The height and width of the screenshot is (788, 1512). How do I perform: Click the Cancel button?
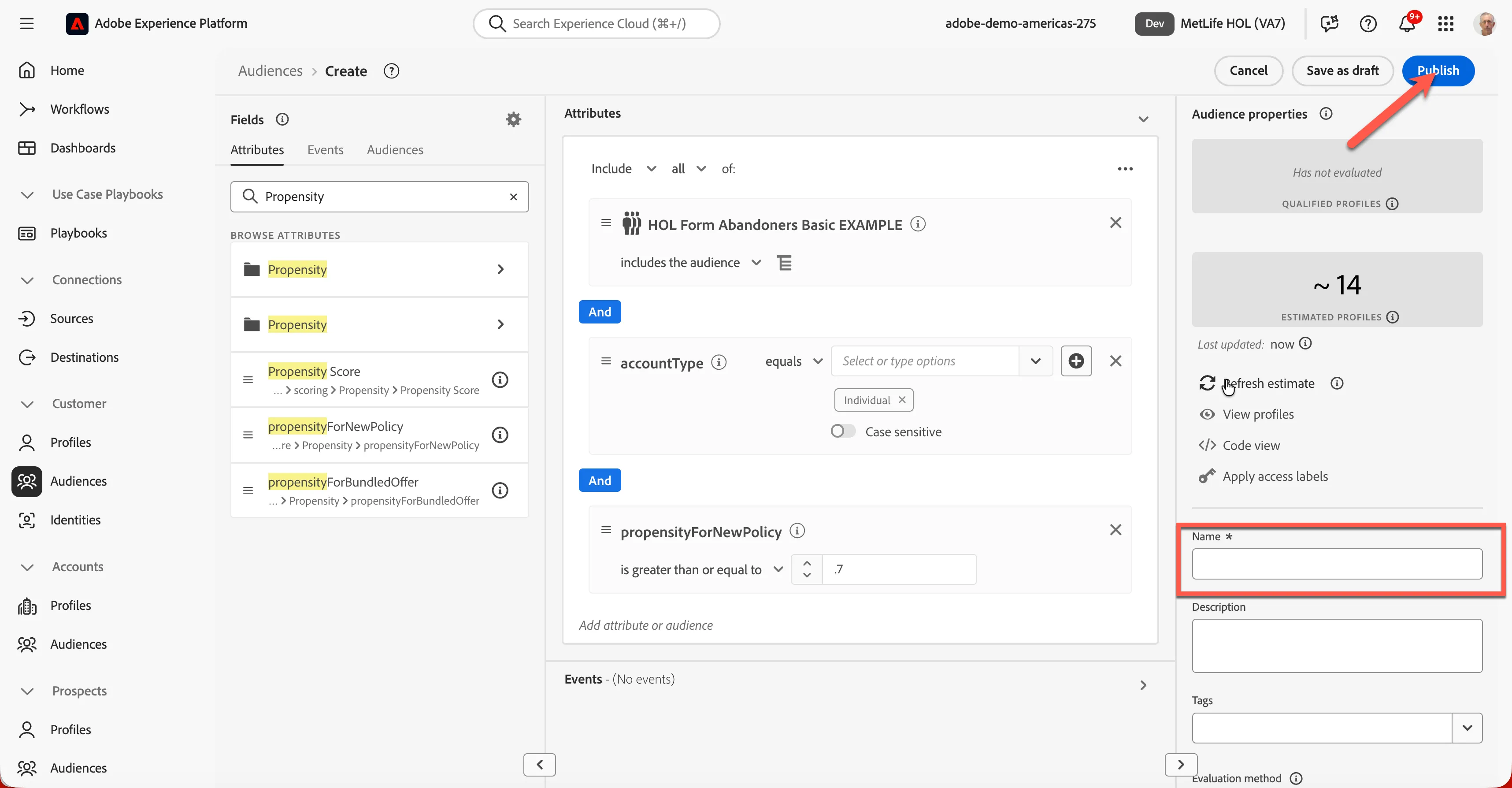point(1249,71)
